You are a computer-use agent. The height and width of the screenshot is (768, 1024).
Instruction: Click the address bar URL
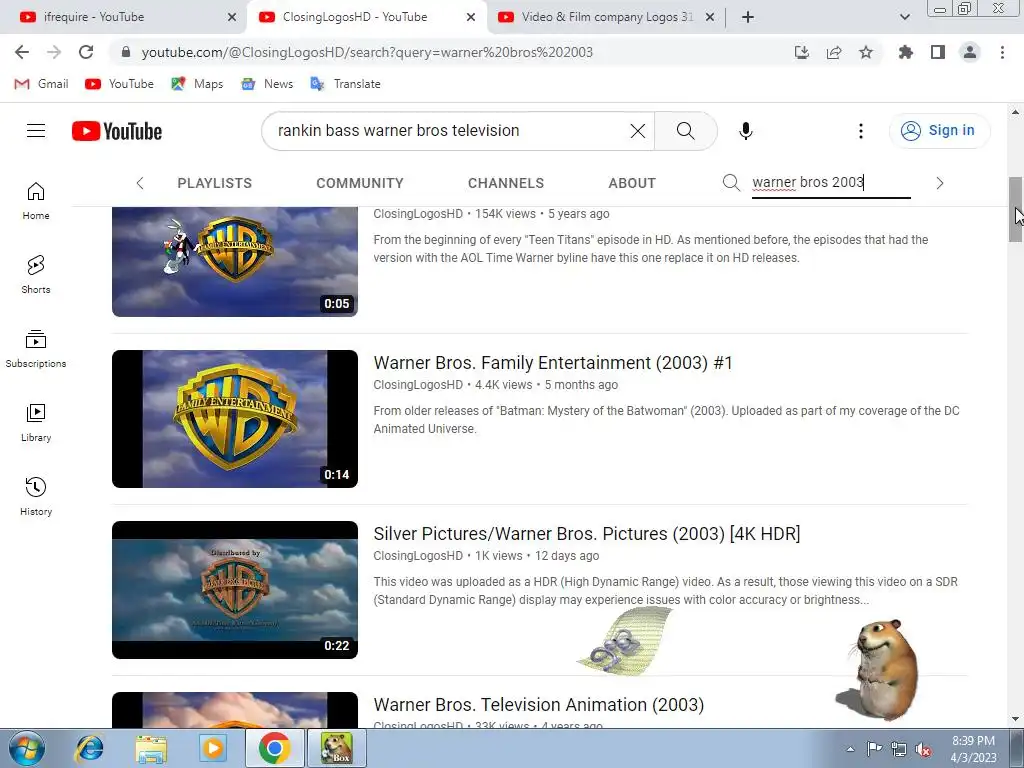pos(367,52)
